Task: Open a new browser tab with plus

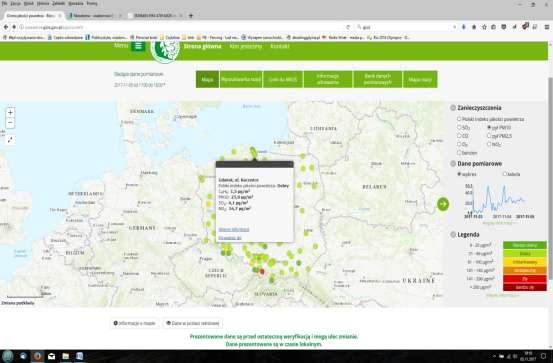Action: [x=191, y=16]
